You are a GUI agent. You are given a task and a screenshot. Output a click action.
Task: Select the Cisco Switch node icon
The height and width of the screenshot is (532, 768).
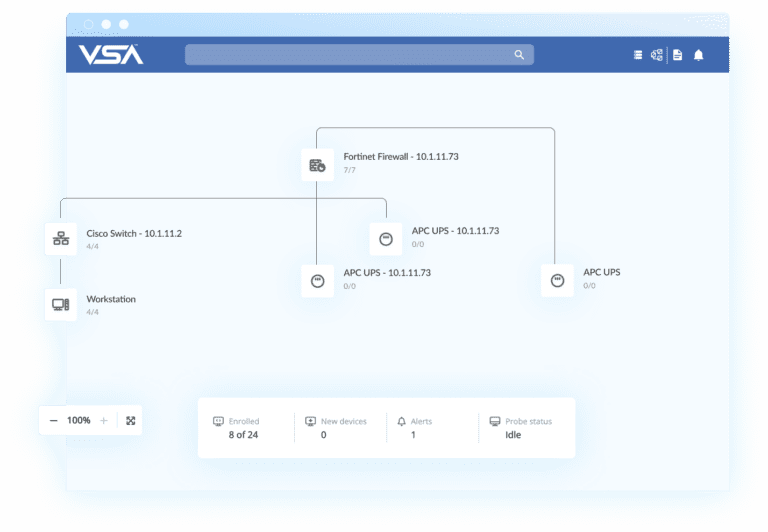tap(61, 239)
